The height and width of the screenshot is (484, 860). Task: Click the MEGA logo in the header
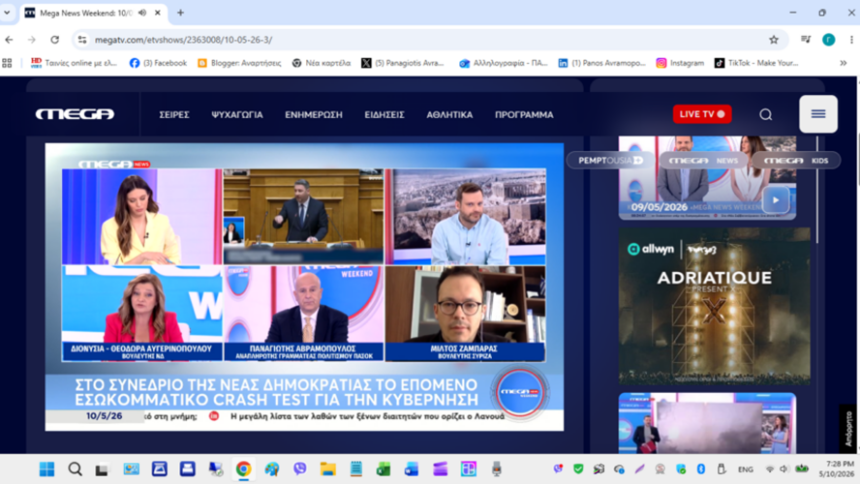[x=75, y=114]
